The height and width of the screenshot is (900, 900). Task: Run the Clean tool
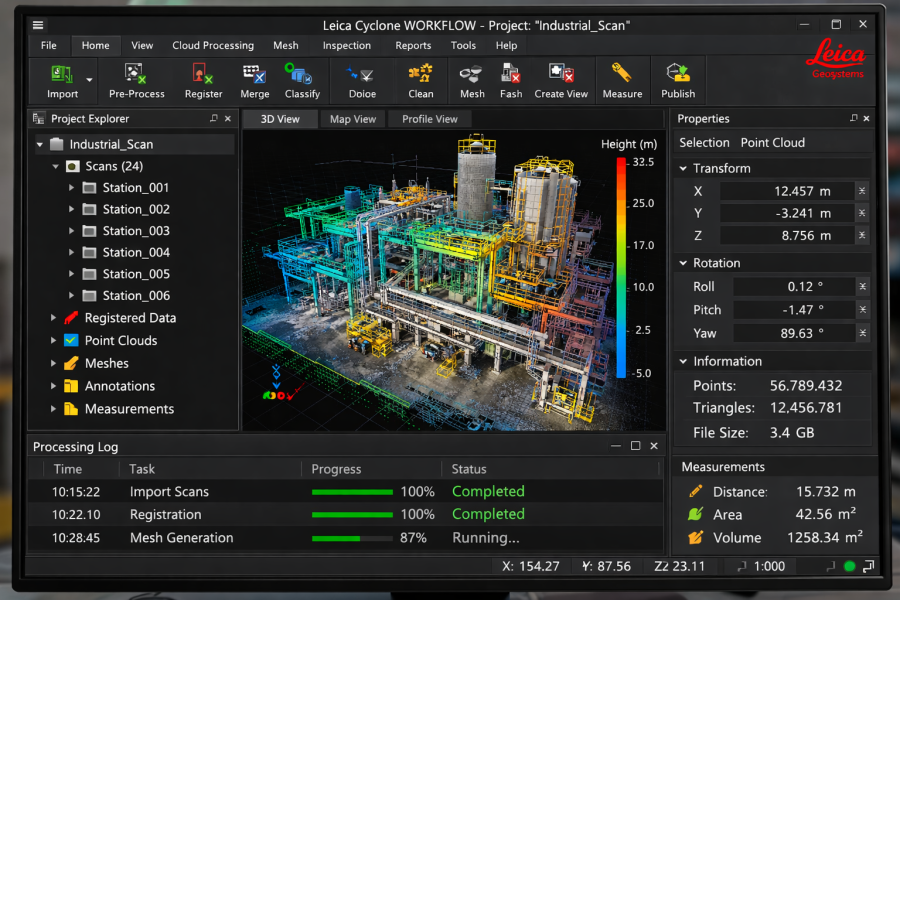click(419, 80)
